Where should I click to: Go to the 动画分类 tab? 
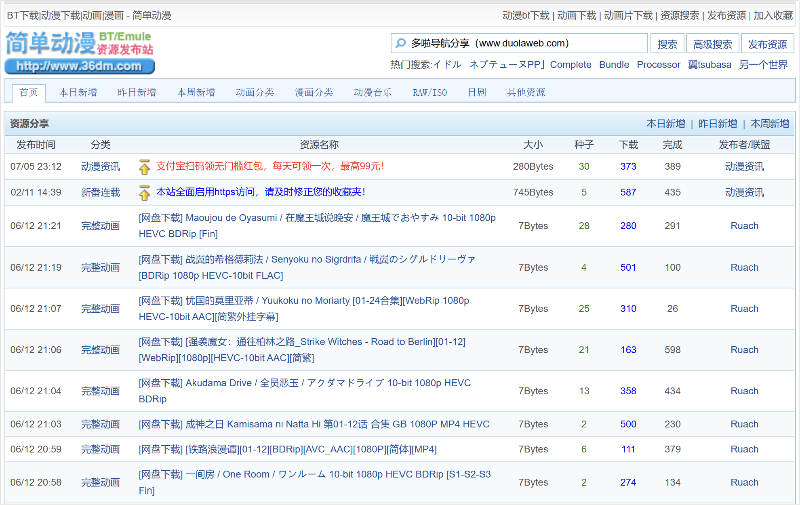tap(255, 92)
